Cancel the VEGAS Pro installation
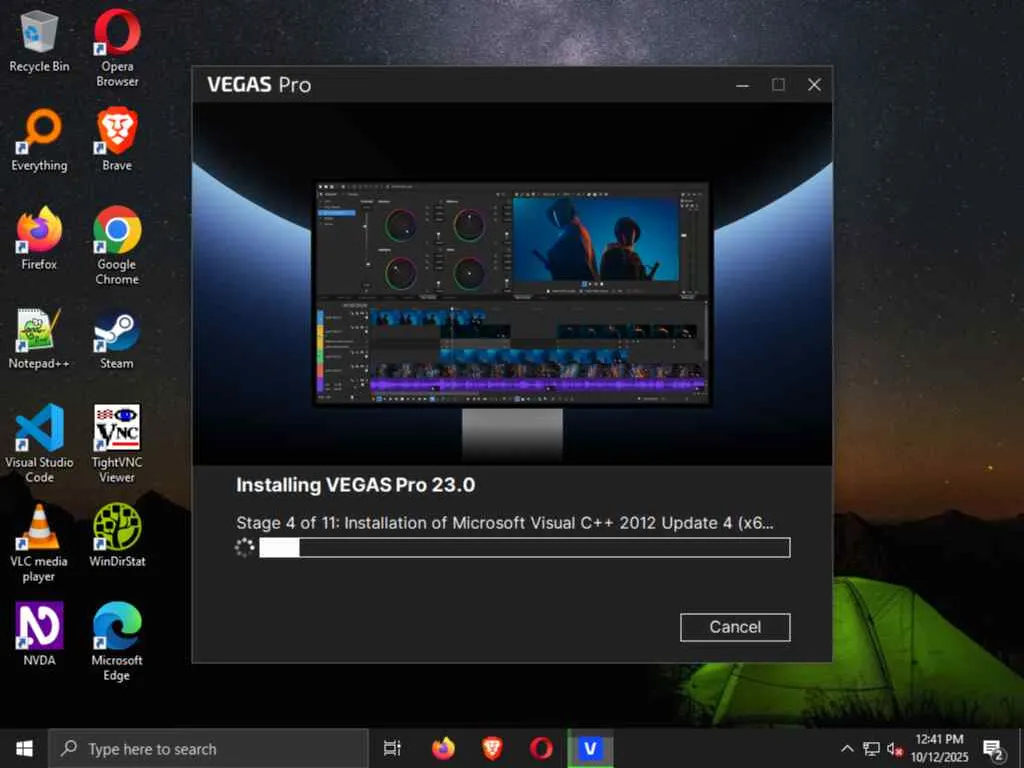This screenshot has width=1024, height=768. coord(735,627)
